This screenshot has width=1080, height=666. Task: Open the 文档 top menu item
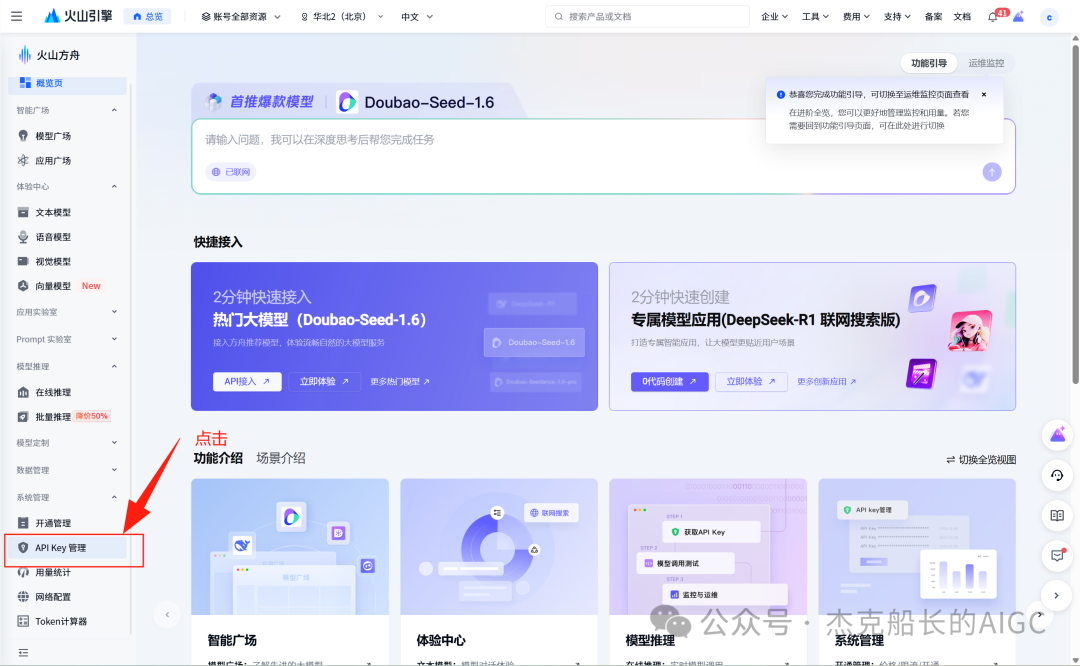click(962, 17)
